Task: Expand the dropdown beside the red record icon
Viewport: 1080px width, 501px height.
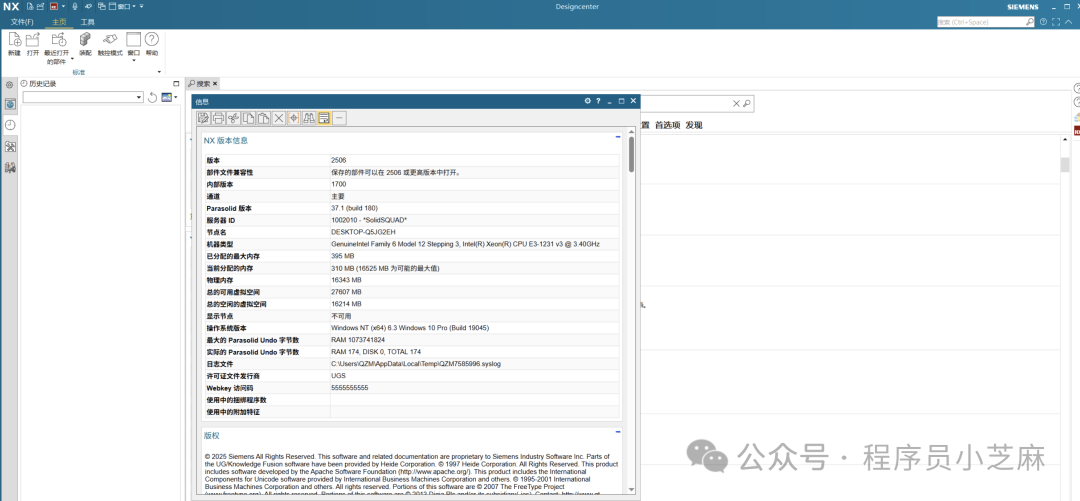Action: [63, 6]
